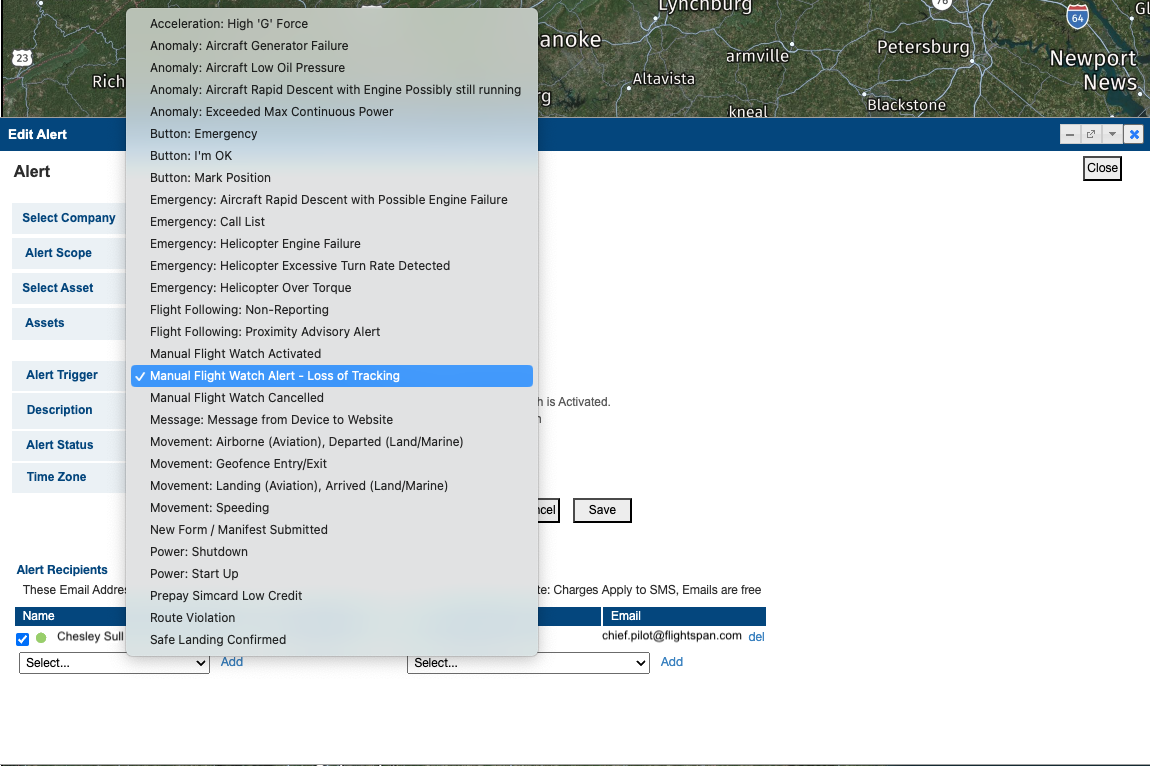This screenshot has width=1150, height=766.
Task: Click the del link beside chief.pilot@flightspan.com
Action: (x=757, y=637)
